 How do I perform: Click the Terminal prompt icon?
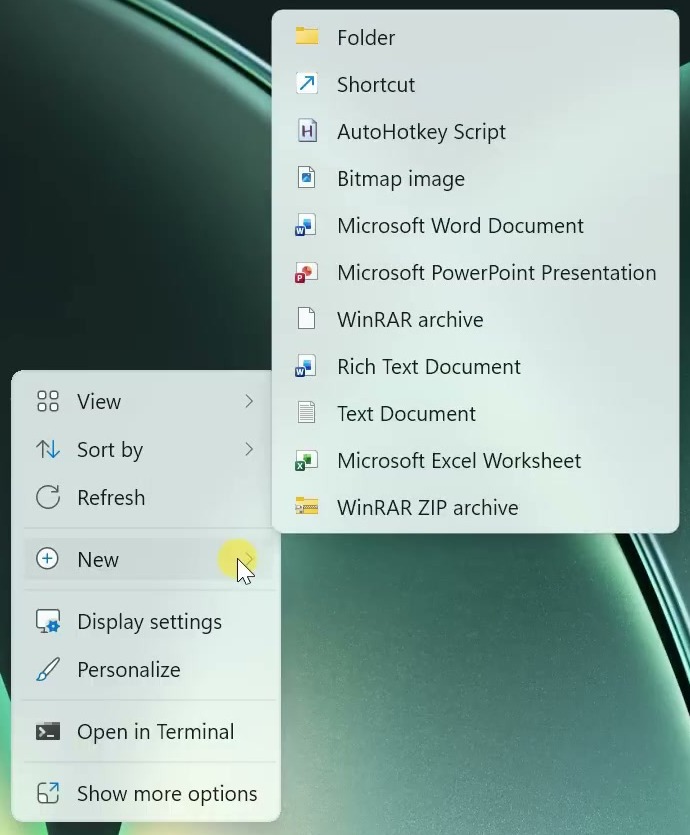click(48, 731)
